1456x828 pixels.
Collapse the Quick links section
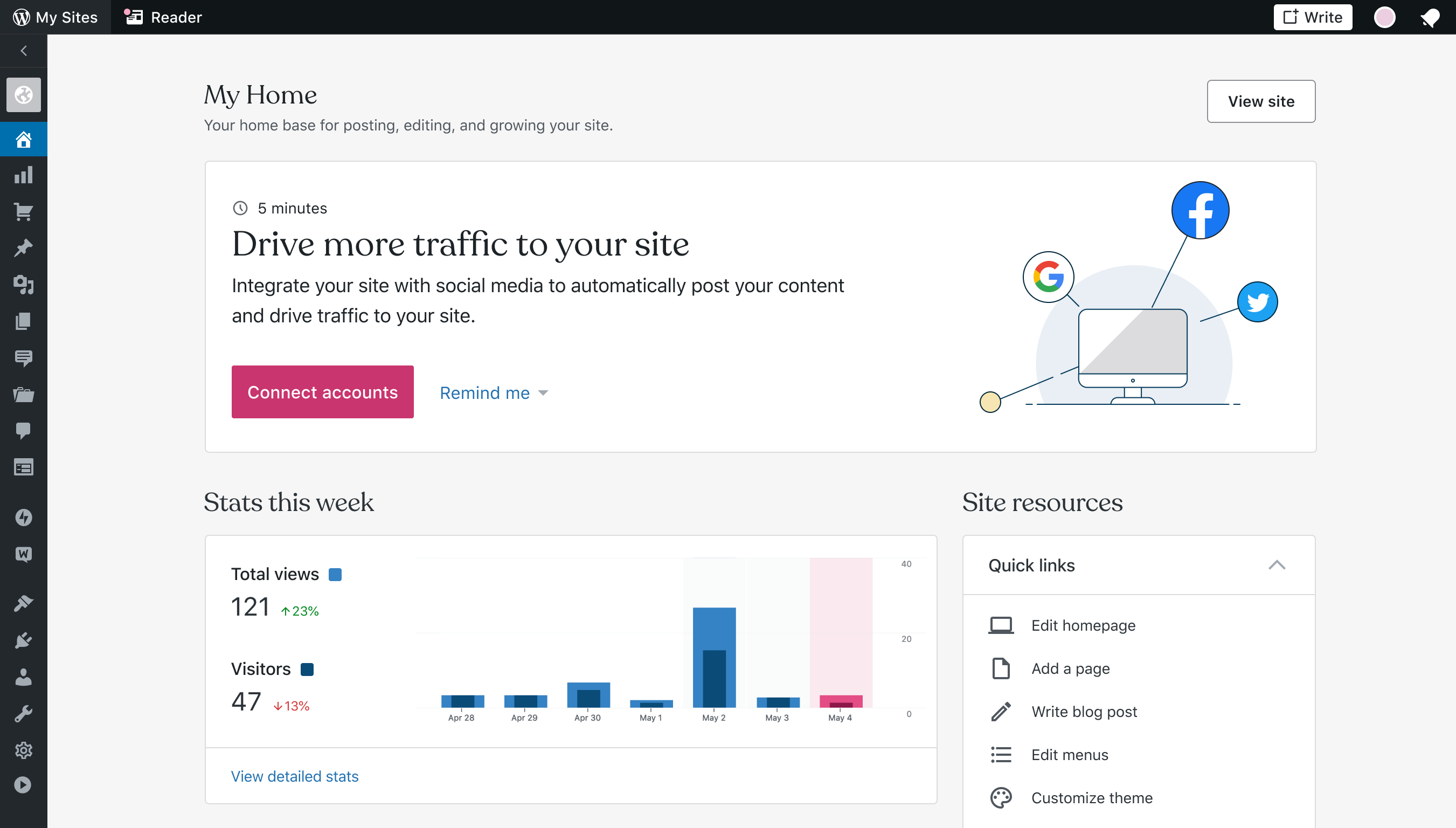click(1277, 565)
